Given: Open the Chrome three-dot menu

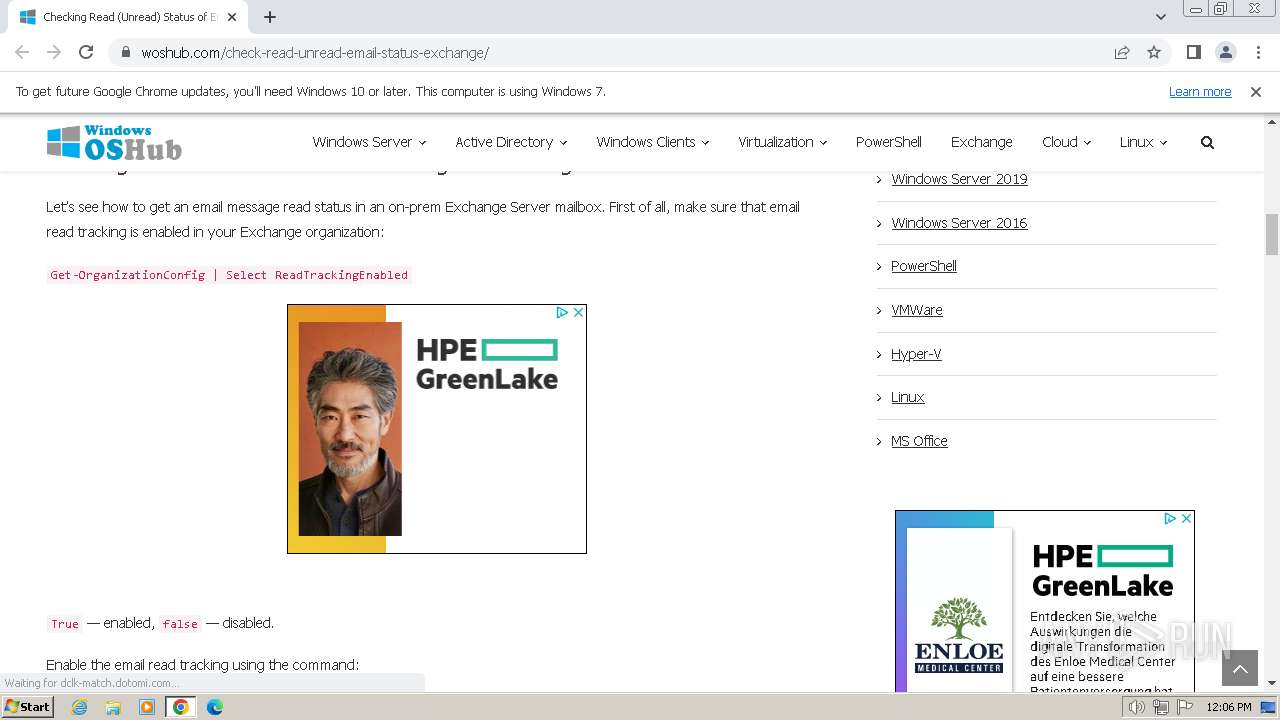Looking at the screenshot, I should (x=1258, y=52).
